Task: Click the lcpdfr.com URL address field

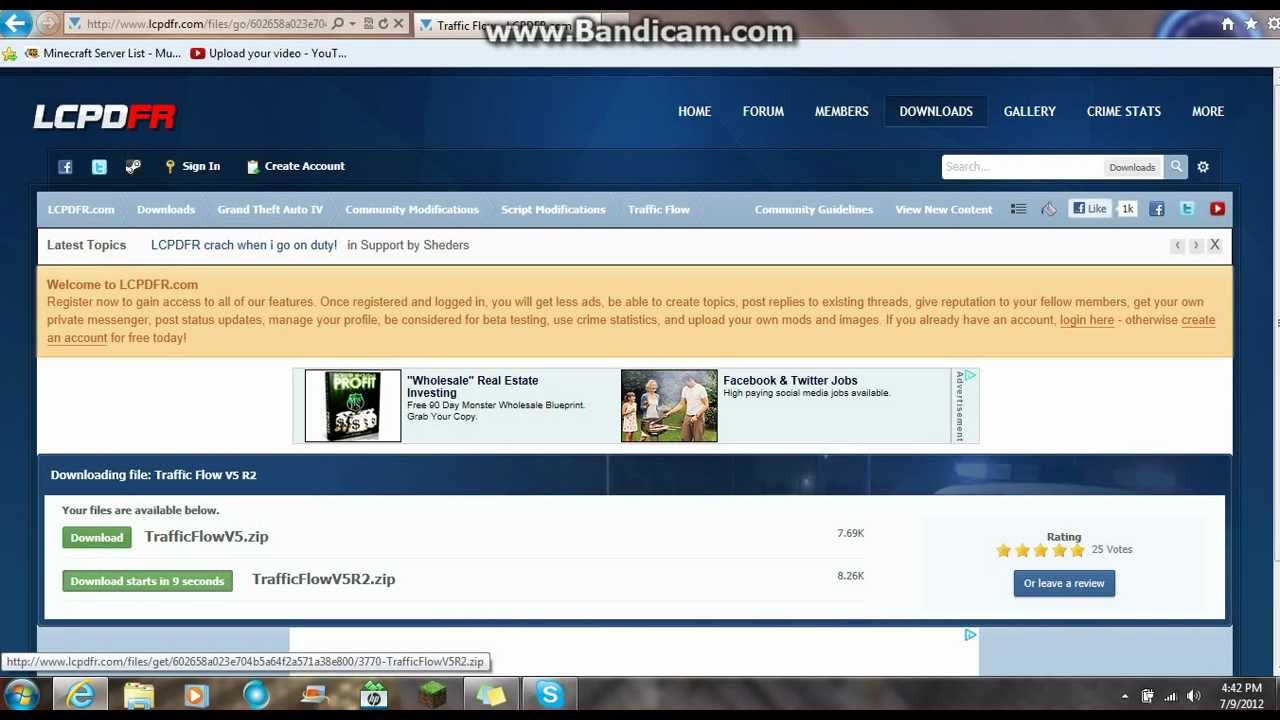Action: click(x=205, y=23)
